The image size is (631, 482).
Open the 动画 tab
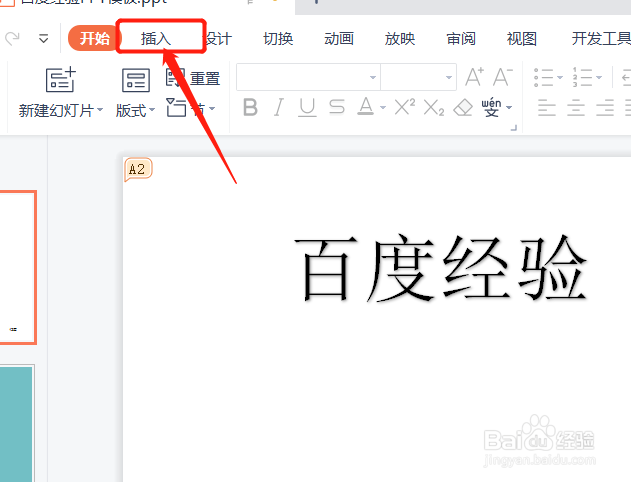[339, 39]
